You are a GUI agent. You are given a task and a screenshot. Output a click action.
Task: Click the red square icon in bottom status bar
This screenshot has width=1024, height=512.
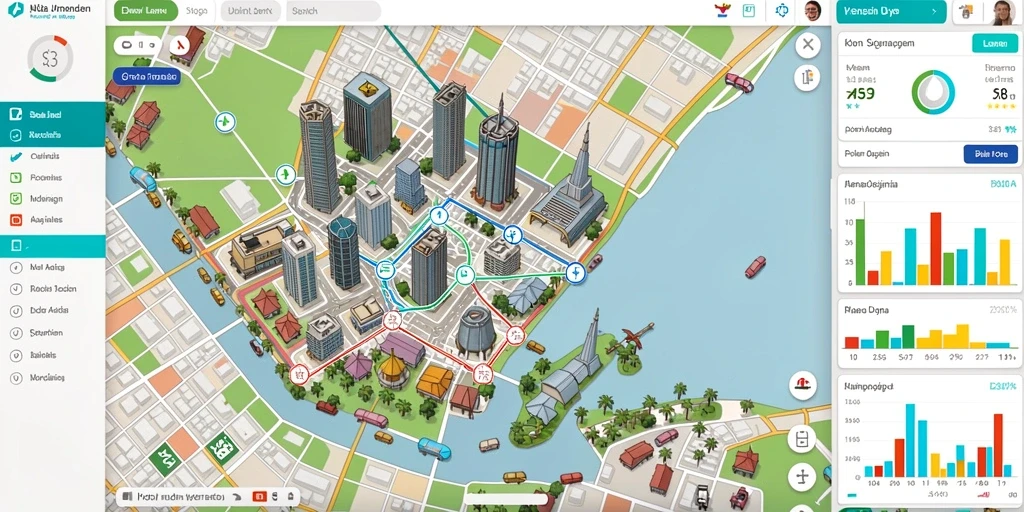tap(258, 497)
